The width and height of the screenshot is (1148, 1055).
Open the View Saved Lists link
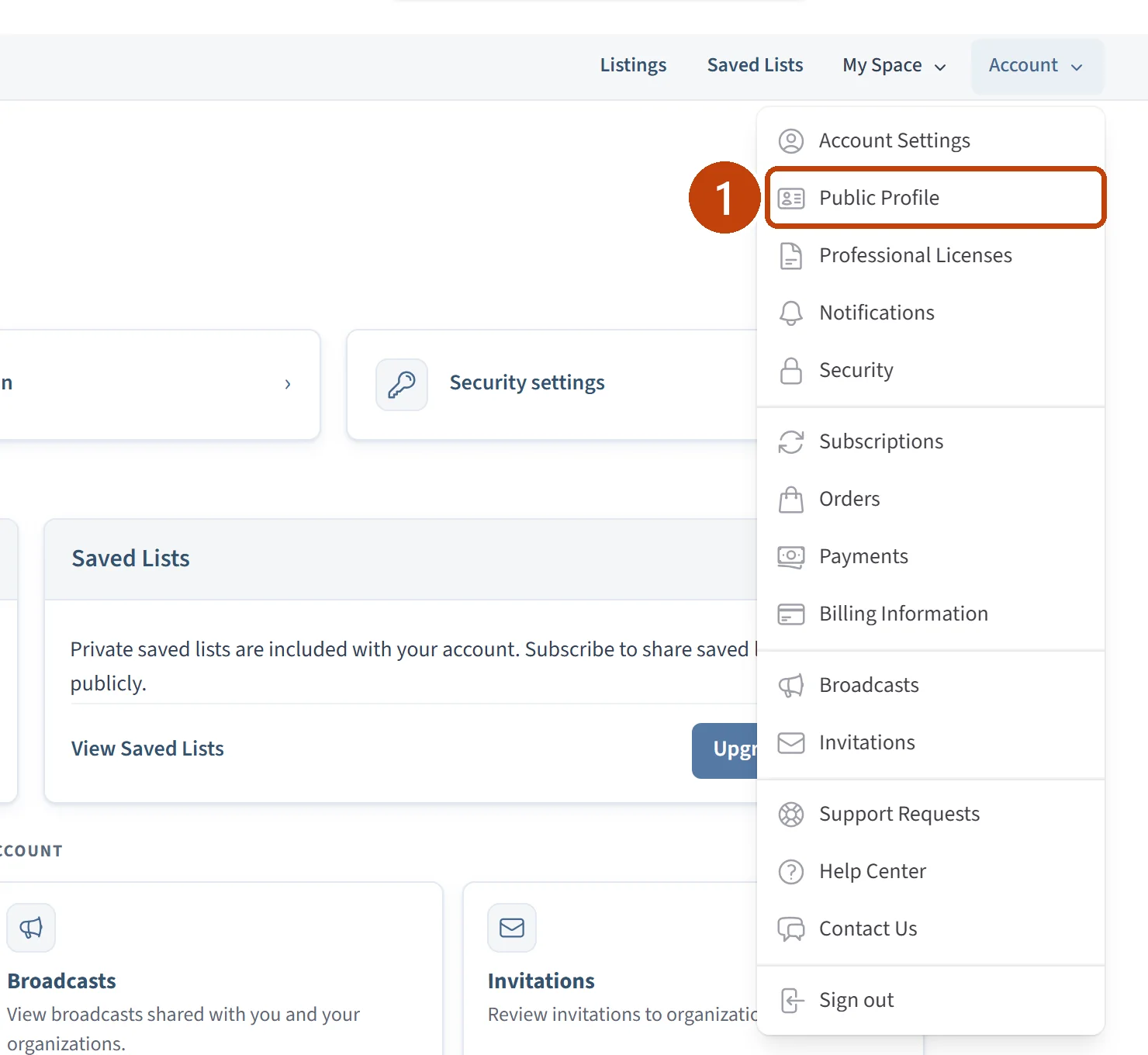coord(147,749)
